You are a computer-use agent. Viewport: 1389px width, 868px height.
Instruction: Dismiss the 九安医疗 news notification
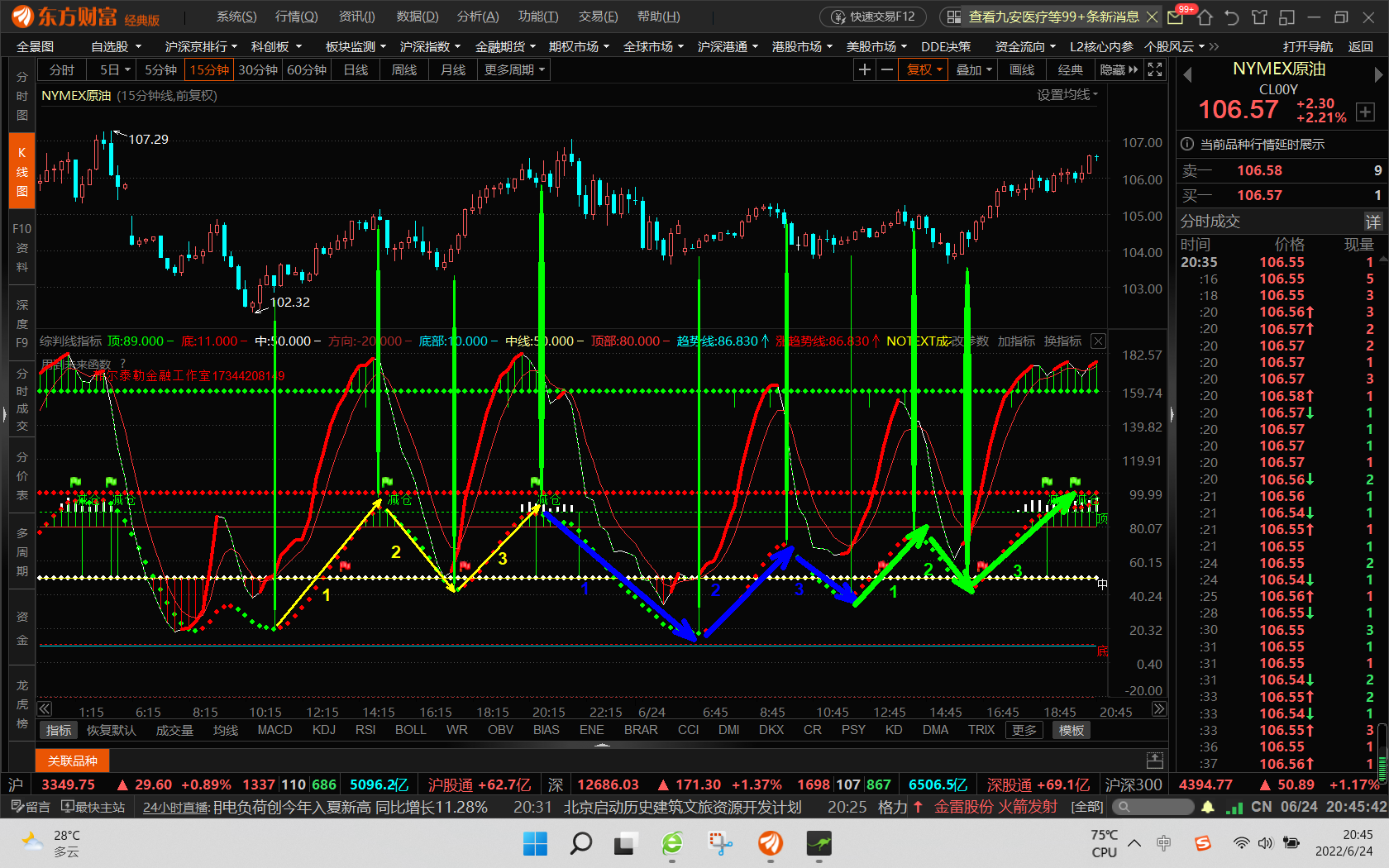(x=1152, y=17)
